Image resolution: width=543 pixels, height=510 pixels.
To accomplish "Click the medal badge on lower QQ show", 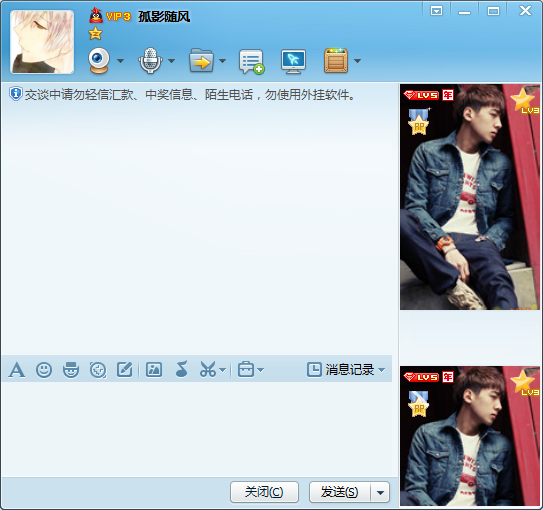I will pos(419,404).
